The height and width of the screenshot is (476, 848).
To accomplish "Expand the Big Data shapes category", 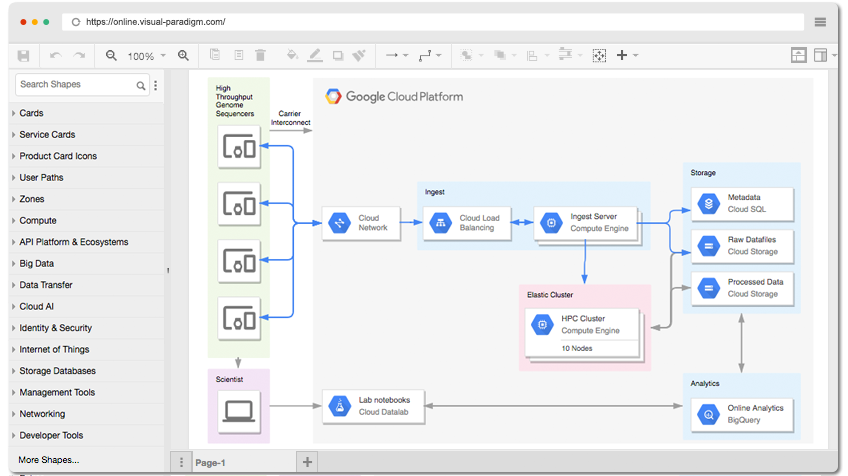I will coord(87,263).
